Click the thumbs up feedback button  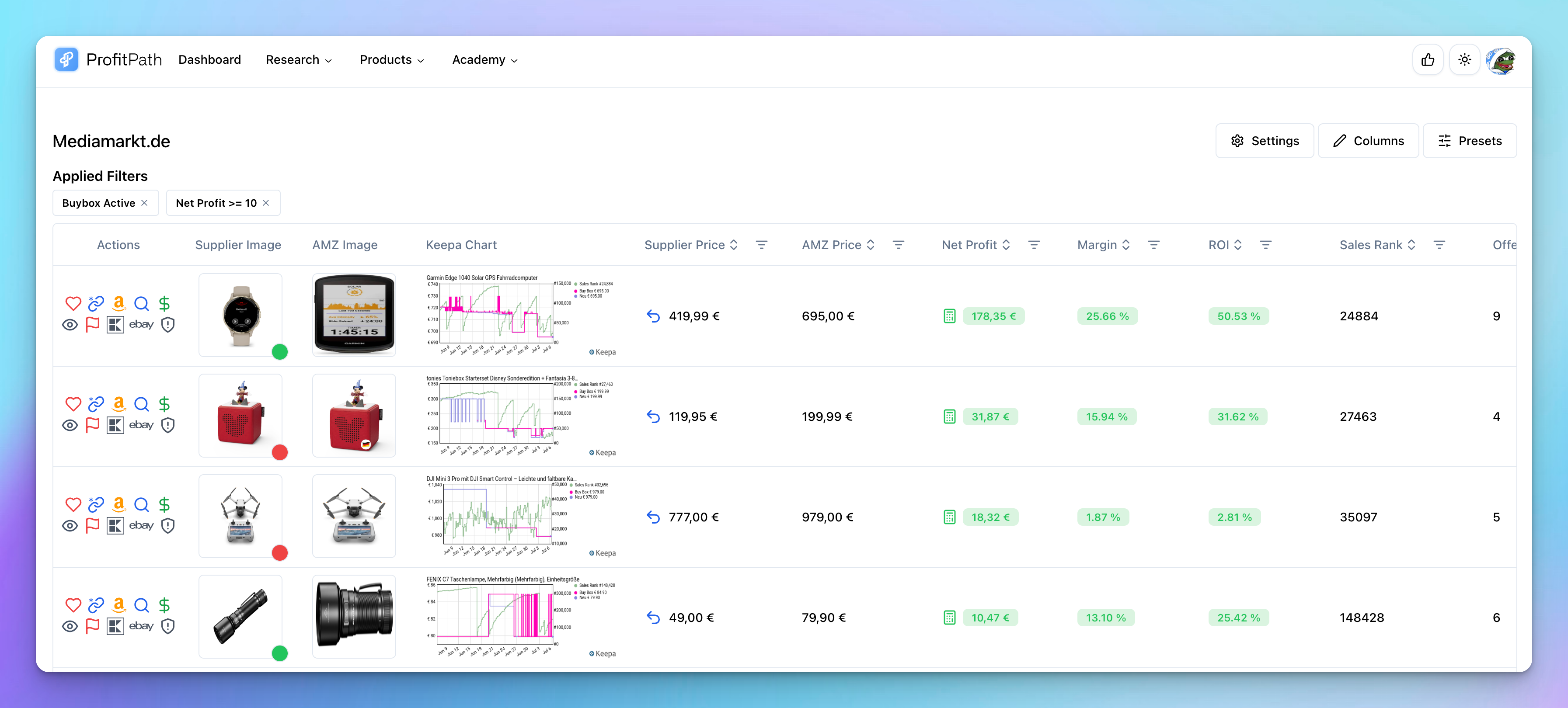(x=1428, y=59)
